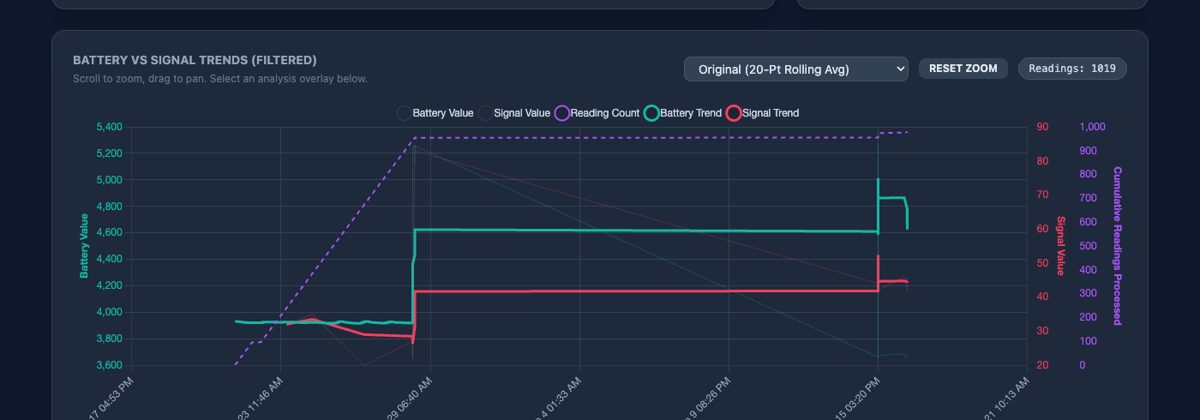This screenshot has width=1200, height=420.
Task: Click the 90 signal axis label
Action: coord(1042,127)
